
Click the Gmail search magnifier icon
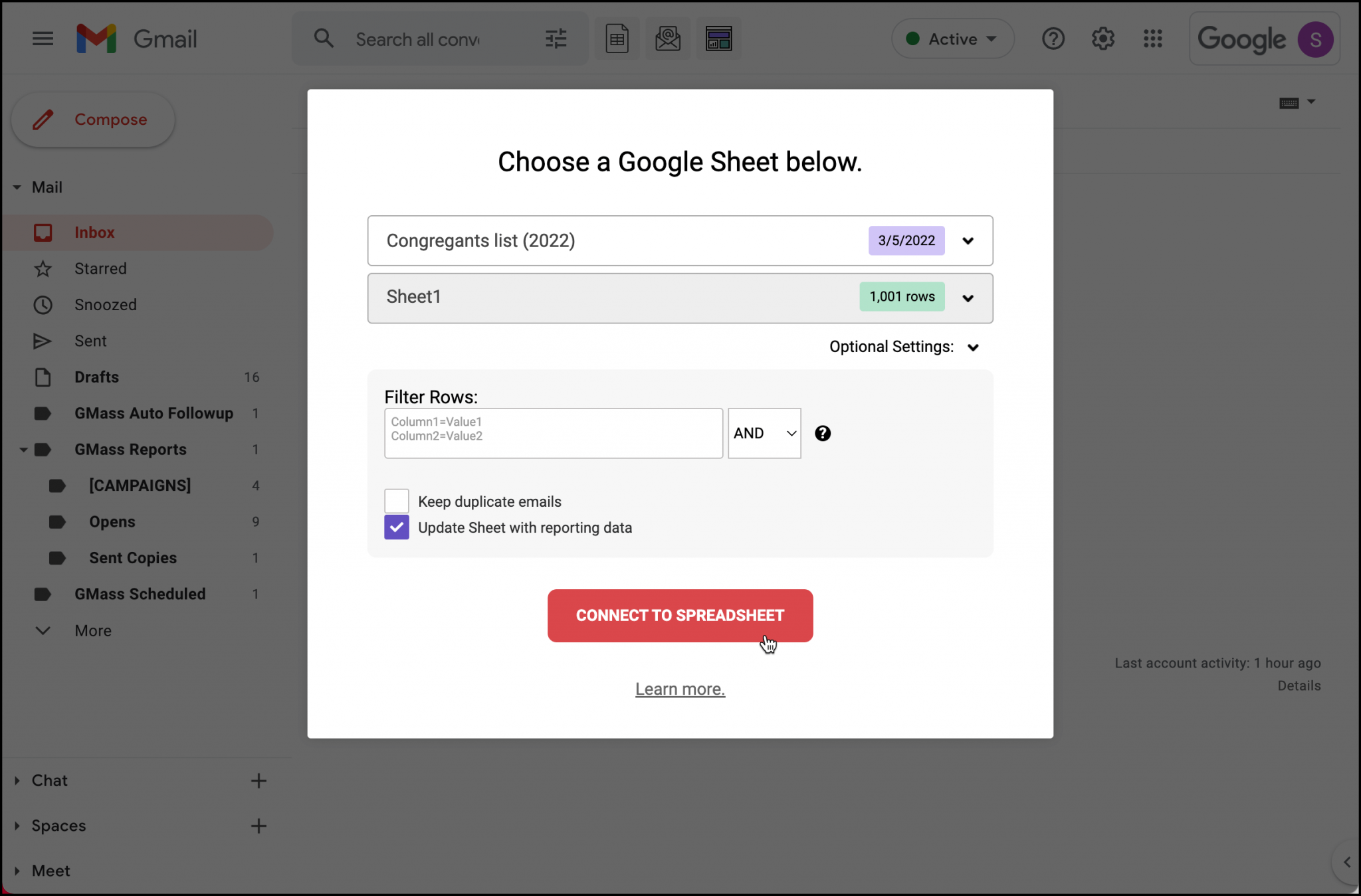point(324,39)
